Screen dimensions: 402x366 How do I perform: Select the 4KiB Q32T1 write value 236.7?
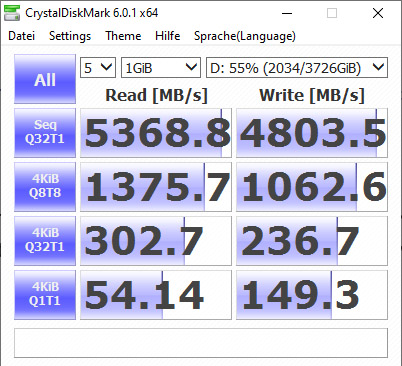coord(312,241)
